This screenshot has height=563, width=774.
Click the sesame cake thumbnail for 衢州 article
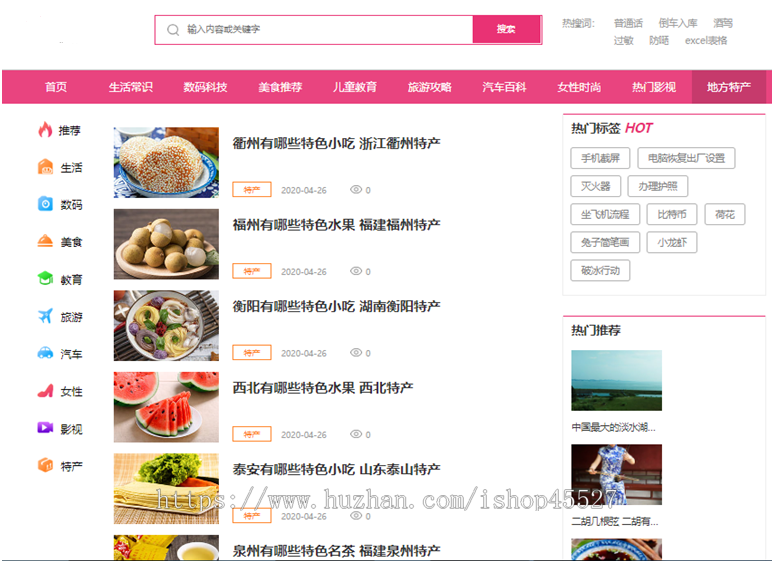[166, 162]
